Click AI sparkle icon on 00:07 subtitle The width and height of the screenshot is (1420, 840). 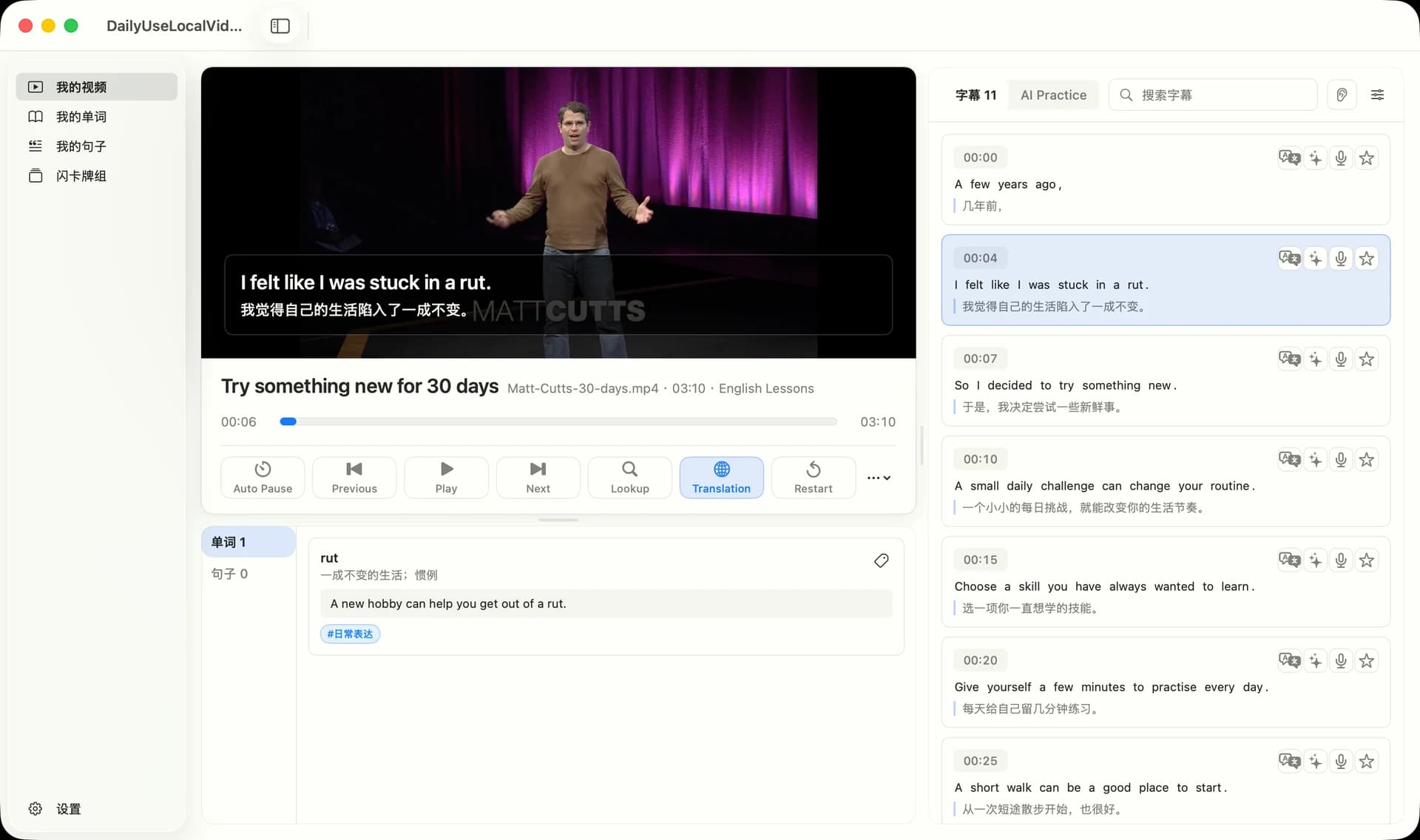point(1315,359)
